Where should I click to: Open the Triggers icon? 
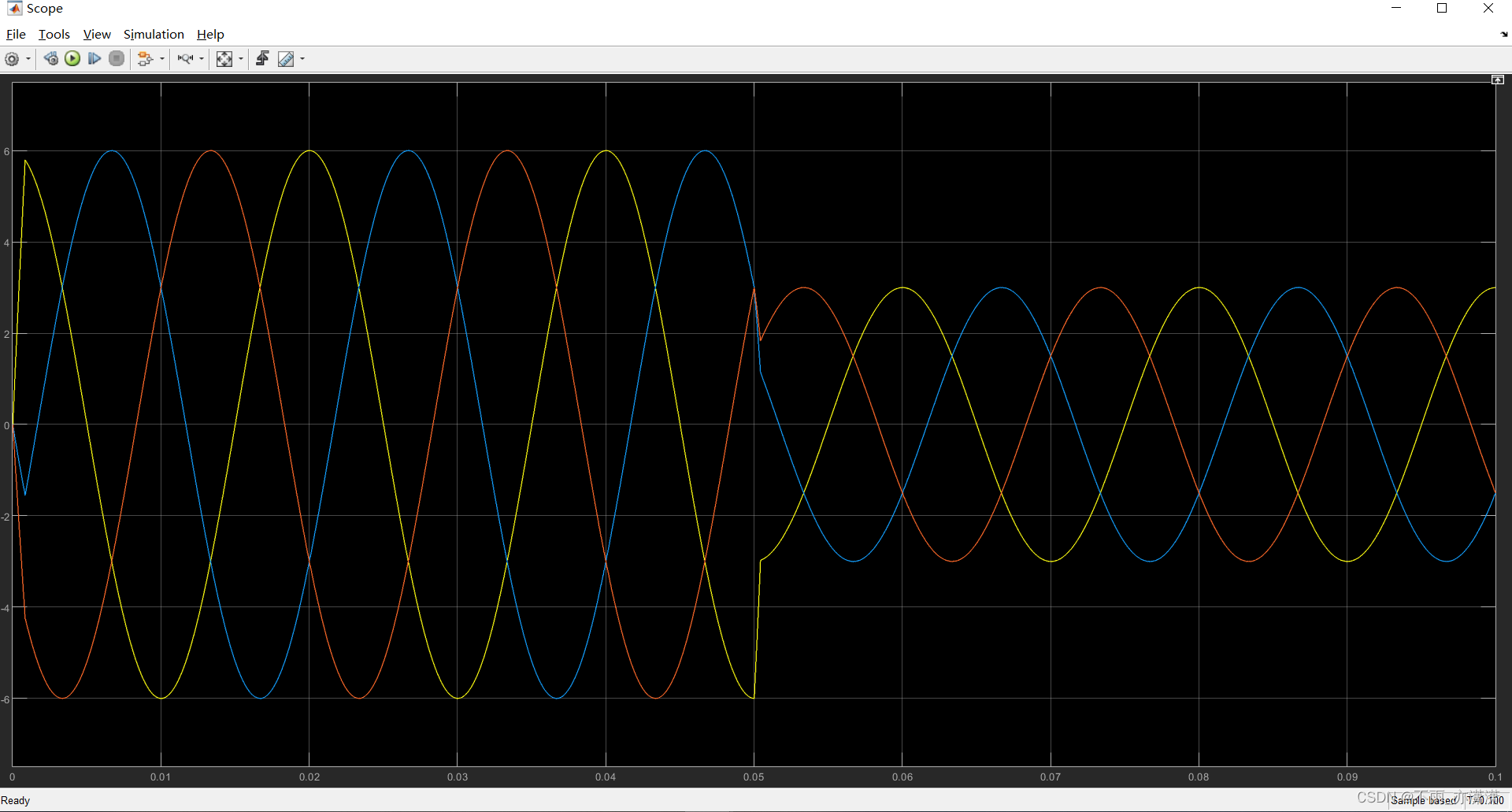coord(262,59)
